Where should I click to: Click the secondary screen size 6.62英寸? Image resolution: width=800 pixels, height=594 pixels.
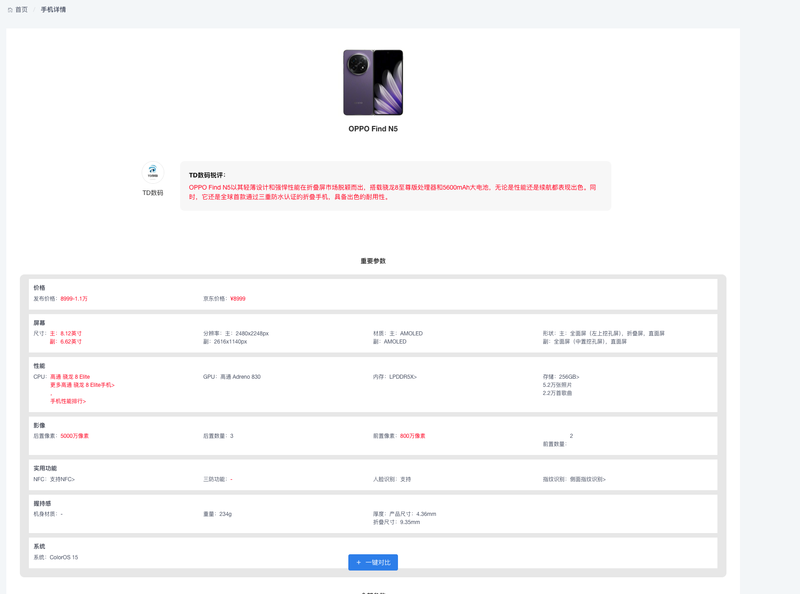71,341
